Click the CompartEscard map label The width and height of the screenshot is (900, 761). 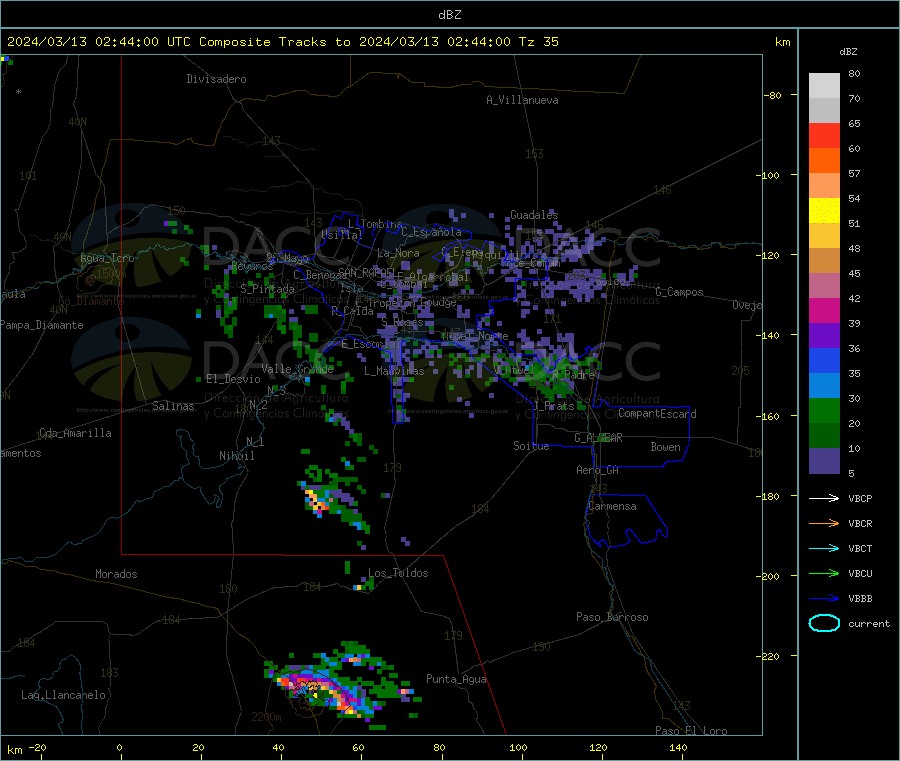pyautogui.click(x=657, y=413)
